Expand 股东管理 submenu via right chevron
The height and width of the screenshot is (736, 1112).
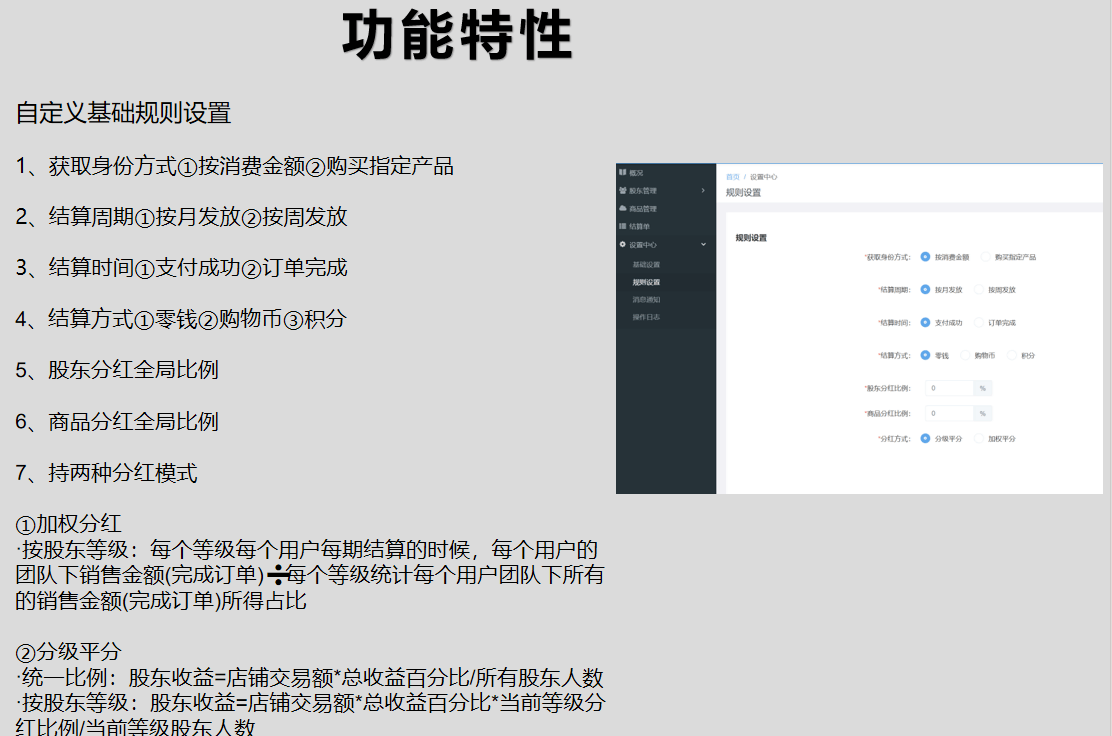pos(703,190)
